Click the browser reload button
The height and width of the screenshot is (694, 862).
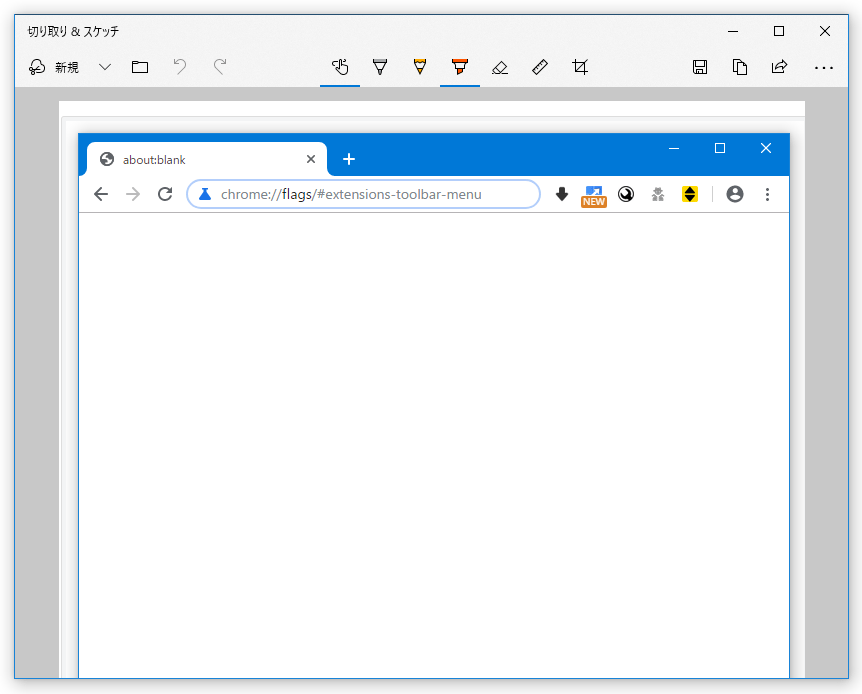165,194
